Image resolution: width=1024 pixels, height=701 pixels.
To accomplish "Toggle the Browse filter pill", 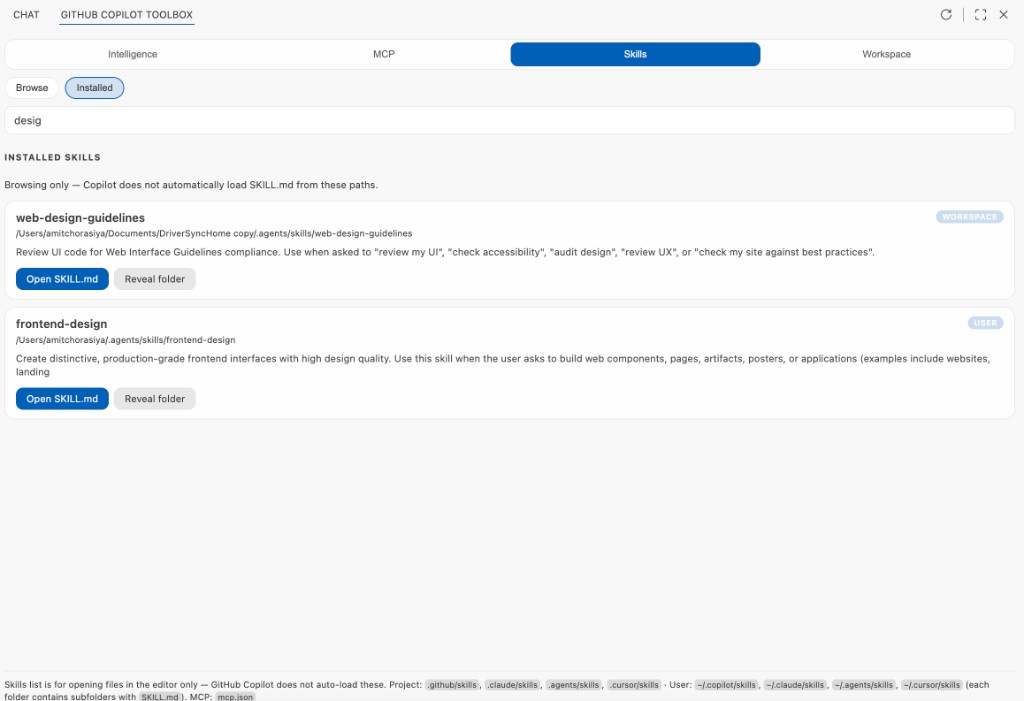I will [31, 87].
